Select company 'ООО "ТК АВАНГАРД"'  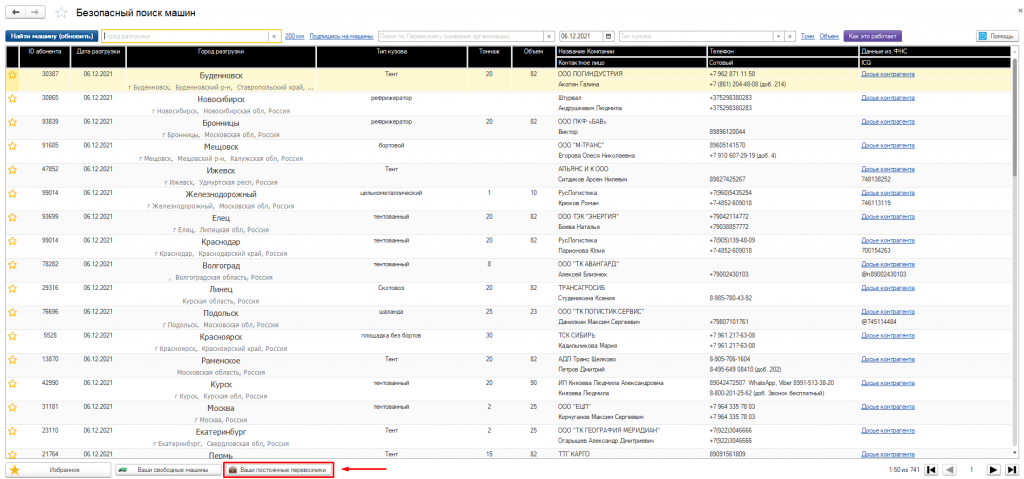(588, 264)
